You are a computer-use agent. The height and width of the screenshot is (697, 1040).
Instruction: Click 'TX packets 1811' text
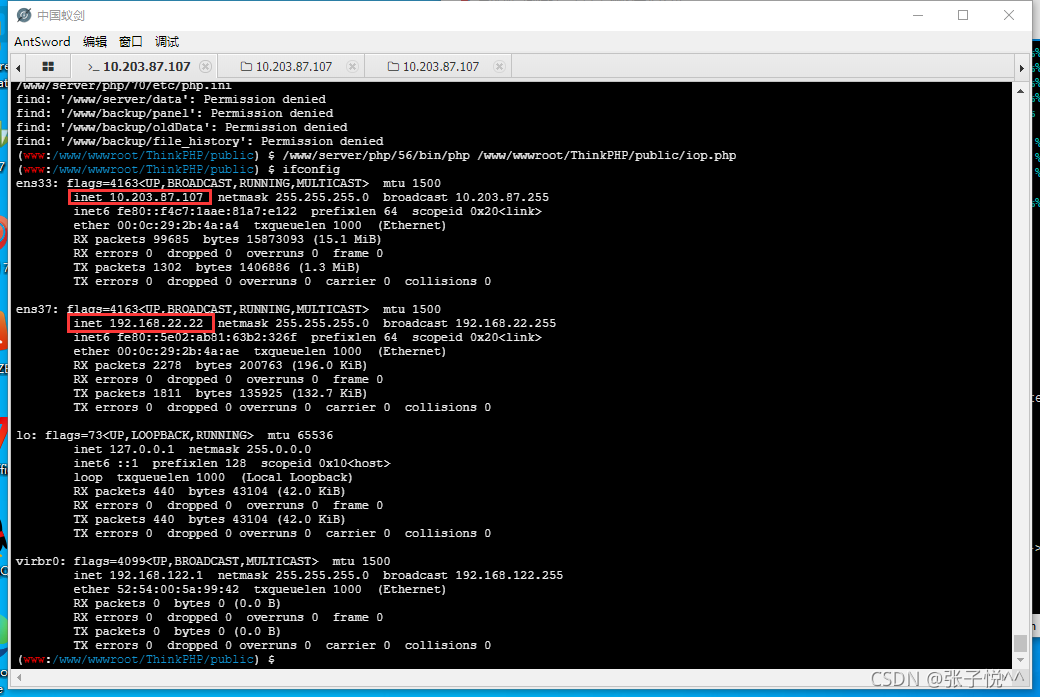[x=127, y=393]
